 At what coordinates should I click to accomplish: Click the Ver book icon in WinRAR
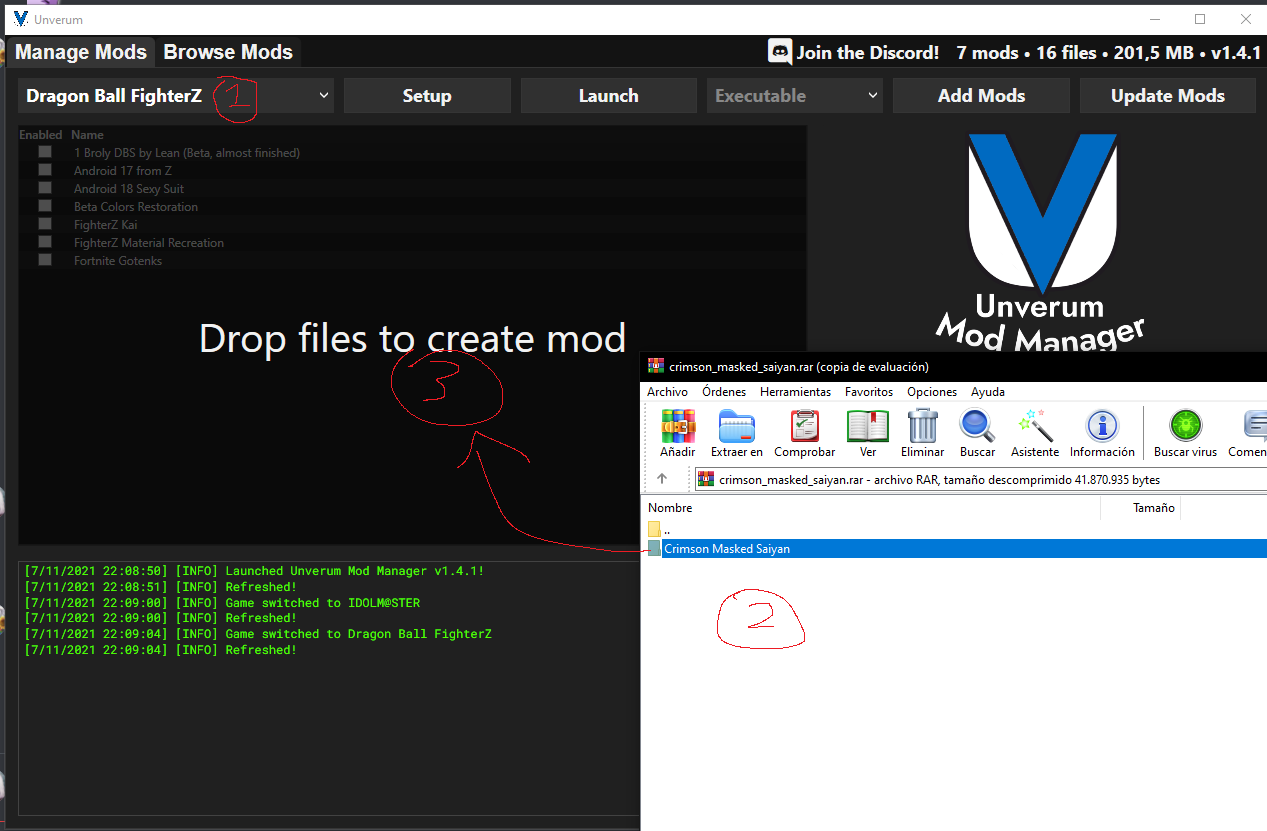click(x=867, y=426)
